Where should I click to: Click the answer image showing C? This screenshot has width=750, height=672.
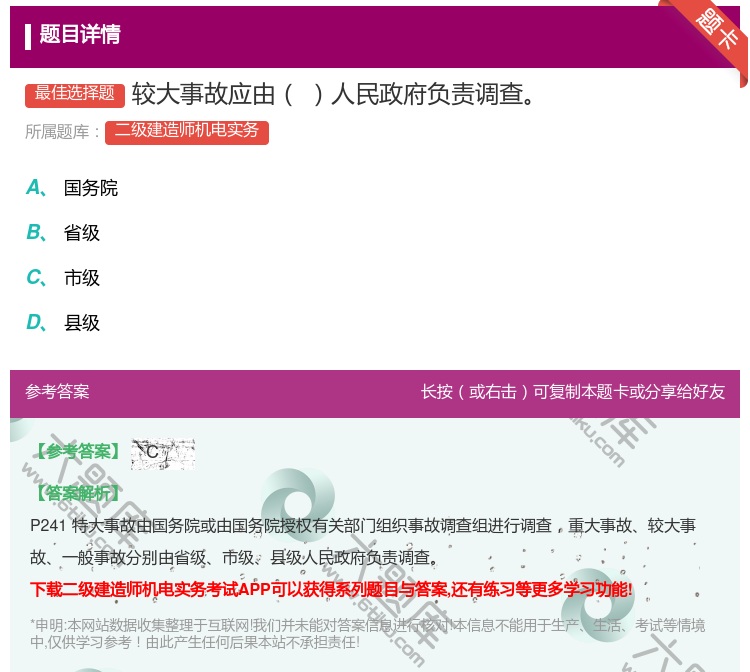tap(163, 453)
